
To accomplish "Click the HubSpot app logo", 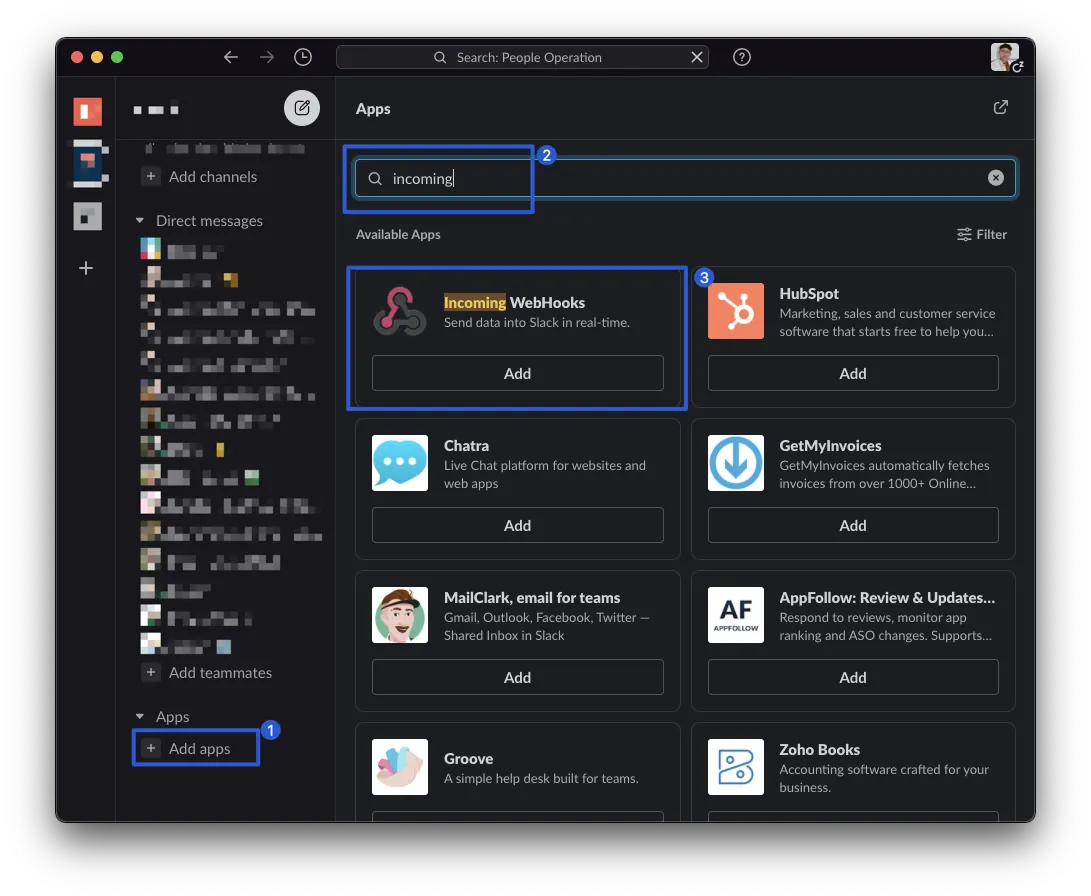I will pos(735,311).
